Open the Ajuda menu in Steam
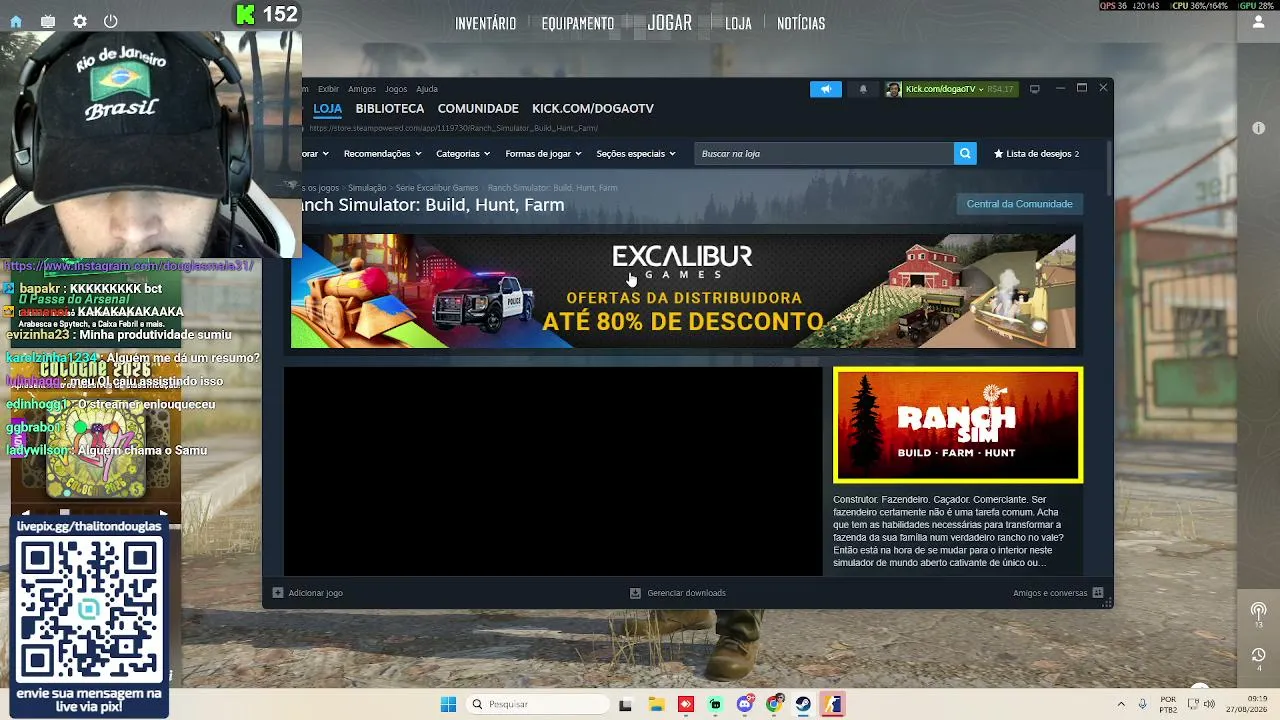Screen dimensions: 1280x720 (427, 89)
